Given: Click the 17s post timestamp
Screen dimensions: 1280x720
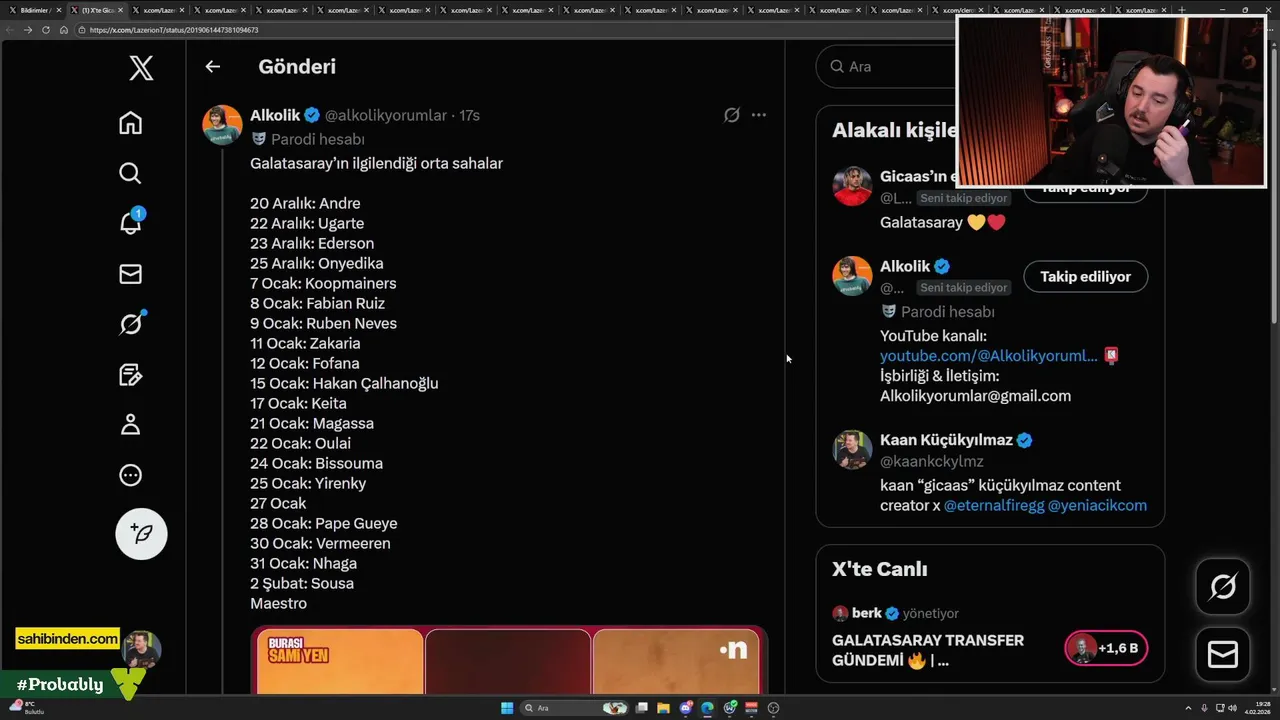Looking at the screenshot, I should (x=469, y=115).
